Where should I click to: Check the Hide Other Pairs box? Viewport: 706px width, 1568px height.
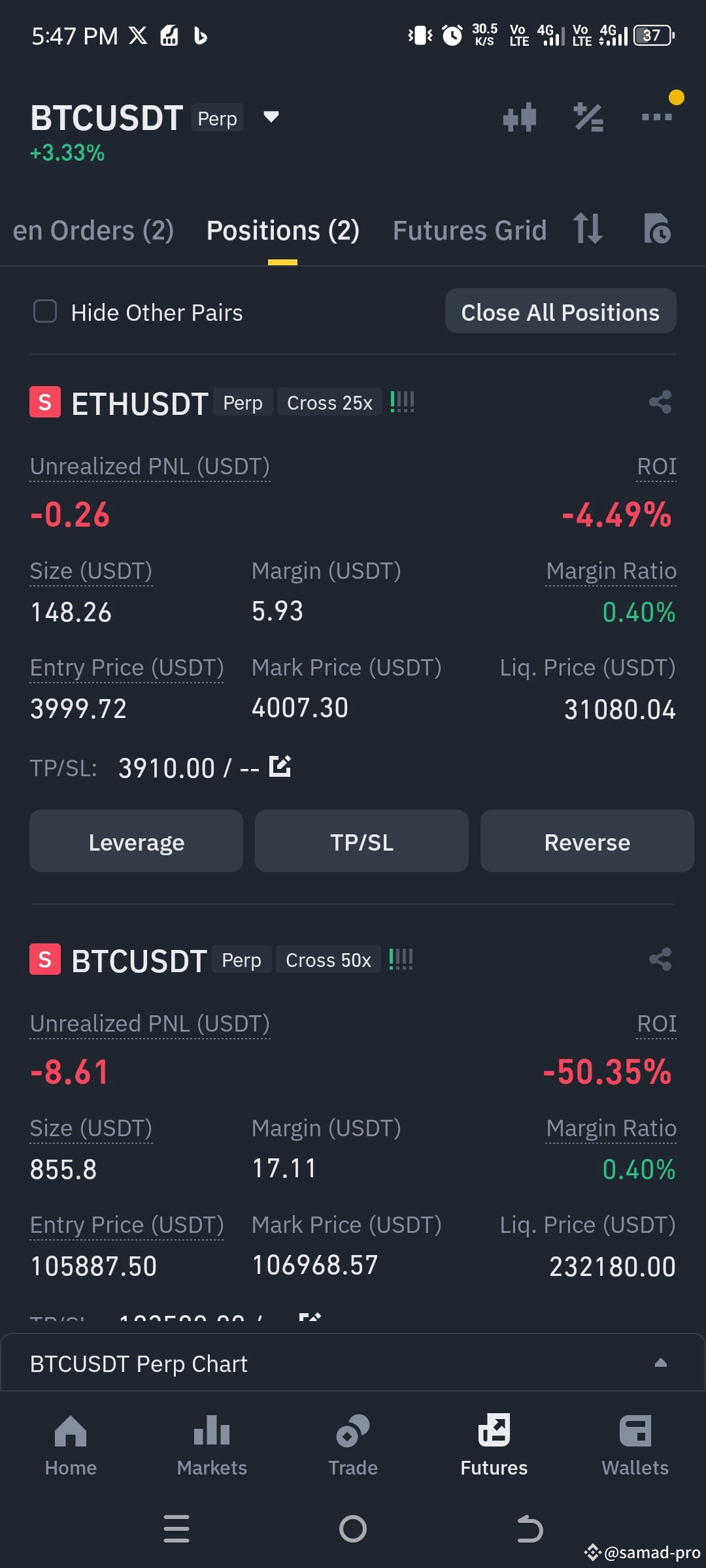coord(45,312)
